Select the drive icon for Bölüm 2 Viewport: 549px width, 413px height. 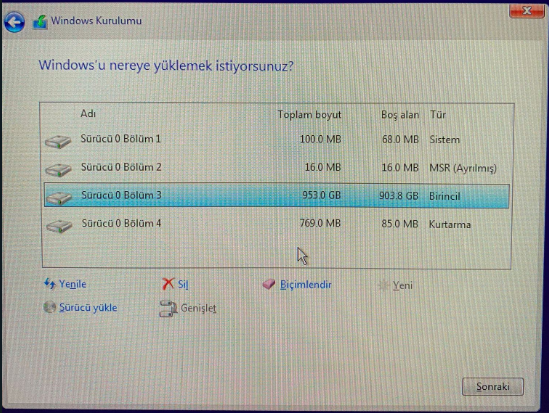click(58, 169)
